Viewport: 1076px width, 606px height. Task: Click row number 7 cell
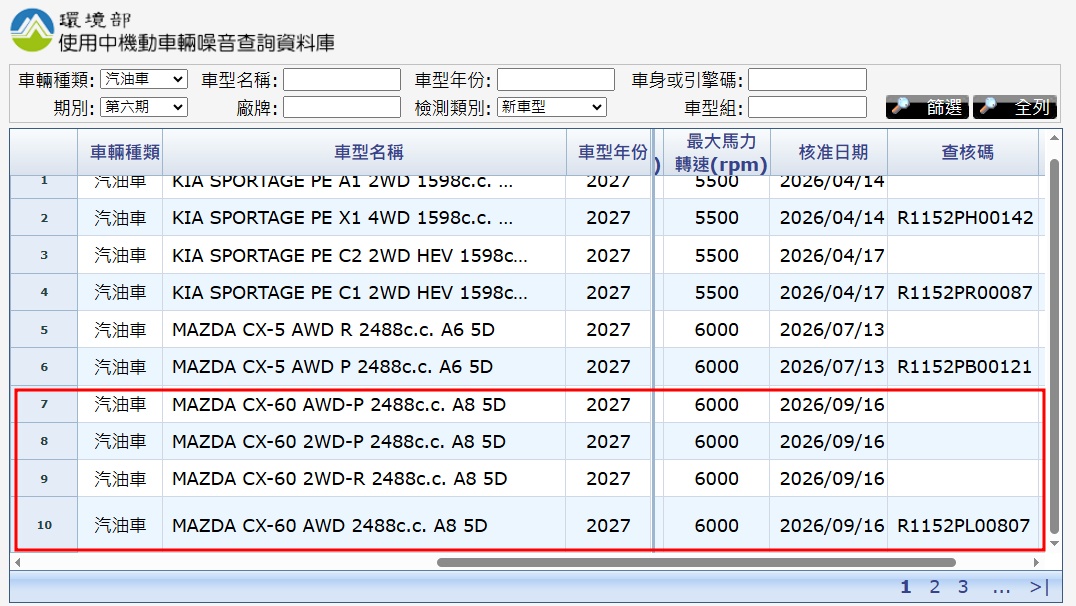(x=44, y=404)
